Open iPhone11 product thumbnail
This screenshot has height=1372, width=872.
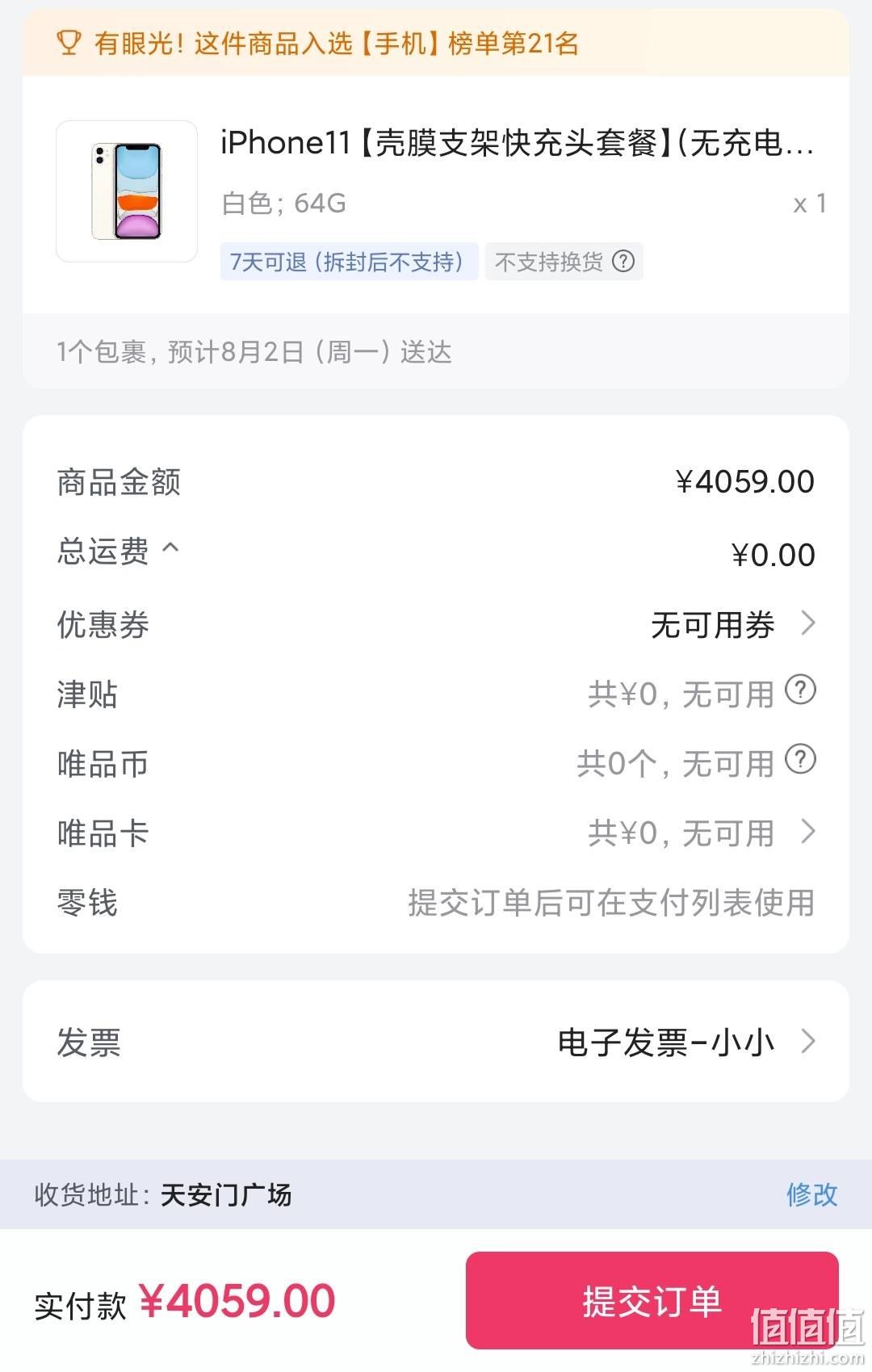pos(127,191)
